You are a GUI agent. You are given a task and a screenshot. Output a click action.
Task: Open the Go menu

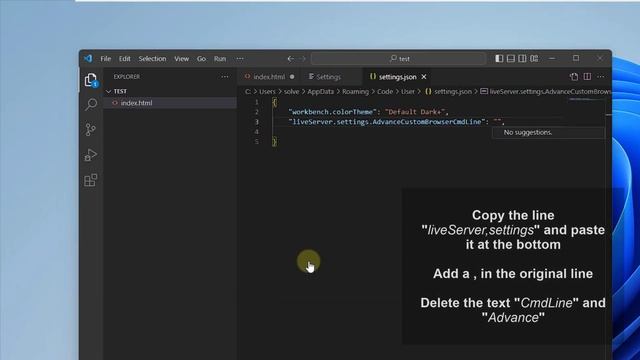(201, 59)
